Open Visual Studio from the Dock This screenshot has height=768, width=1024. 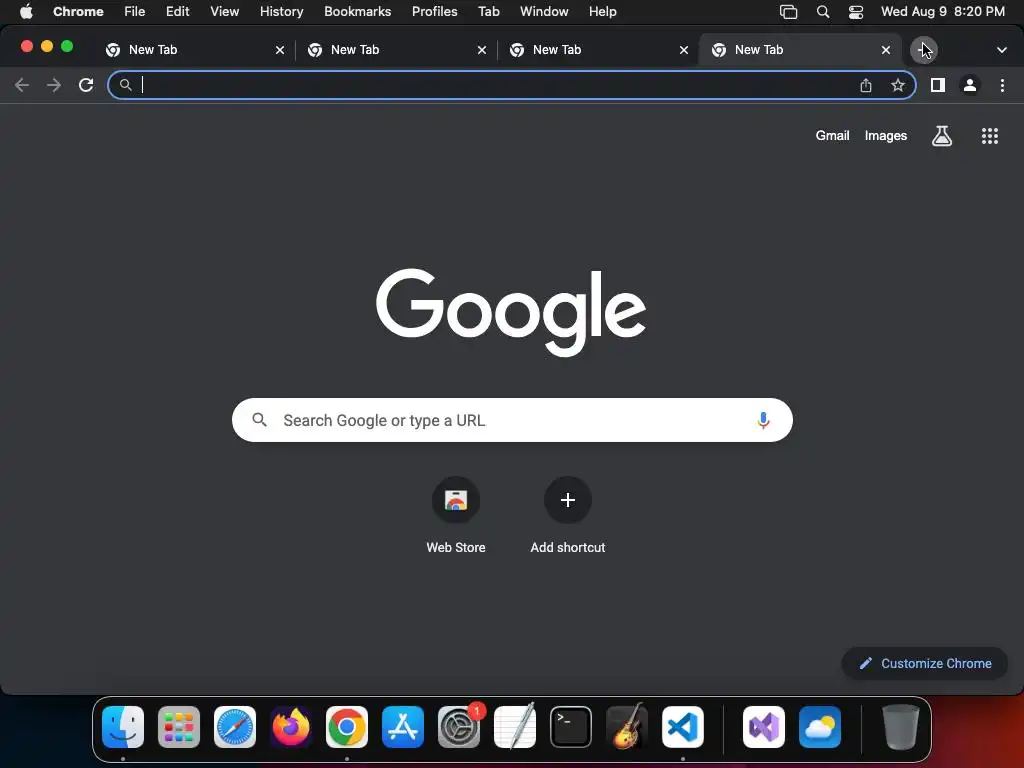tap(764, 727)
